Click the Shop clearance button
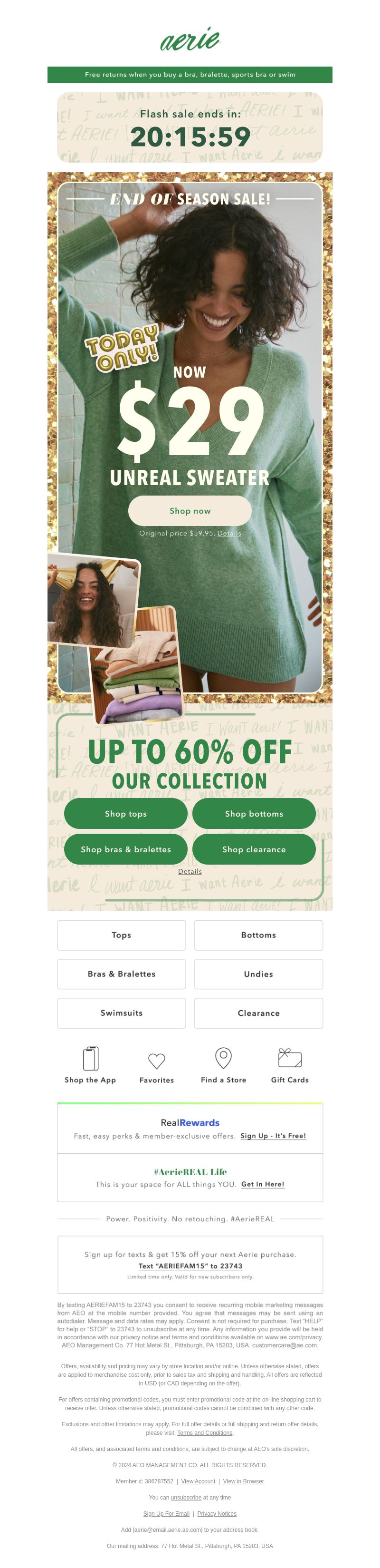380x1568 pixels. 254,849
